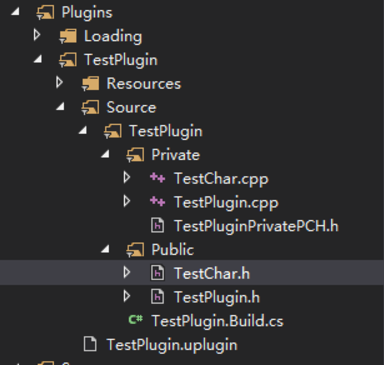Image resolution: width=384 pixels, height=366 pixels.
Task: Select the Private folder label
Action: coord(176,155)
